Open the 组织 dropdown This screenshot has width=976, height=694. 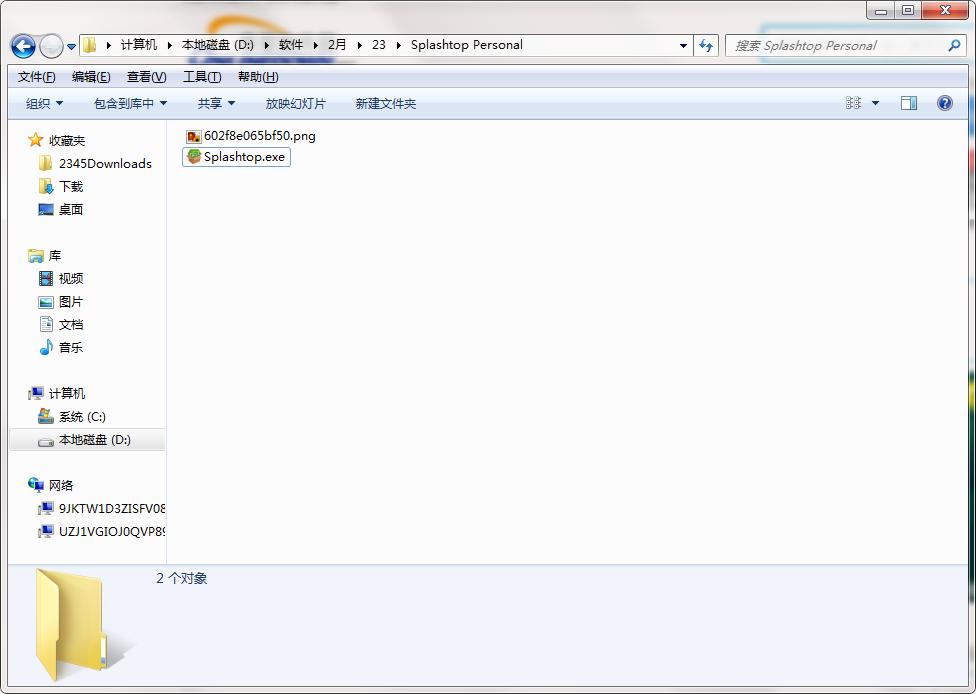pos(44,103)
